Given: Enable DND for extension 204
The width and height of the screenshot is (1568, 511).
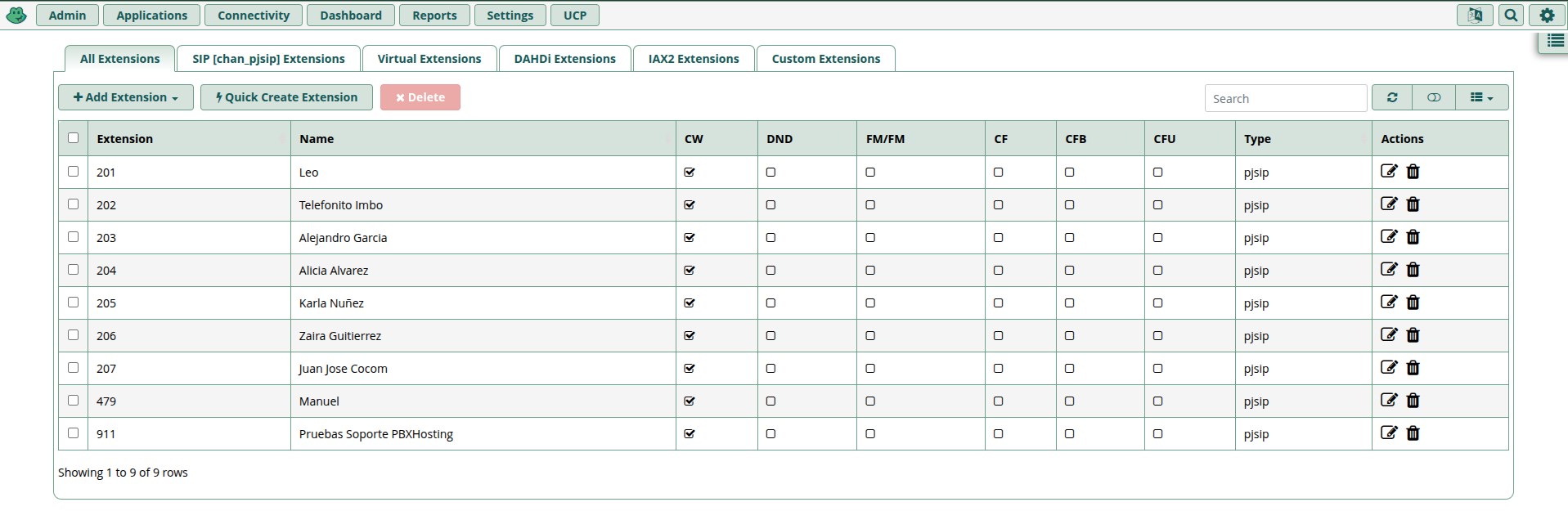Looking at the screenshot, I should pyautogui.click(x=771, y=270).
